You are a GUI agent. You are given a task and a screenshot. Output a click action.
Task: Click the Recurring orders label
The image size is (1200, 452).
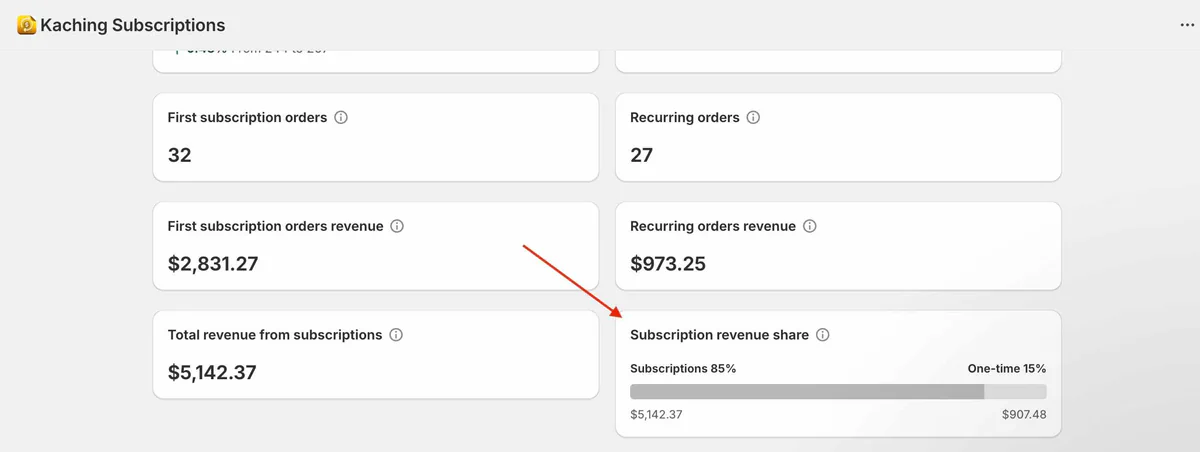685,117
